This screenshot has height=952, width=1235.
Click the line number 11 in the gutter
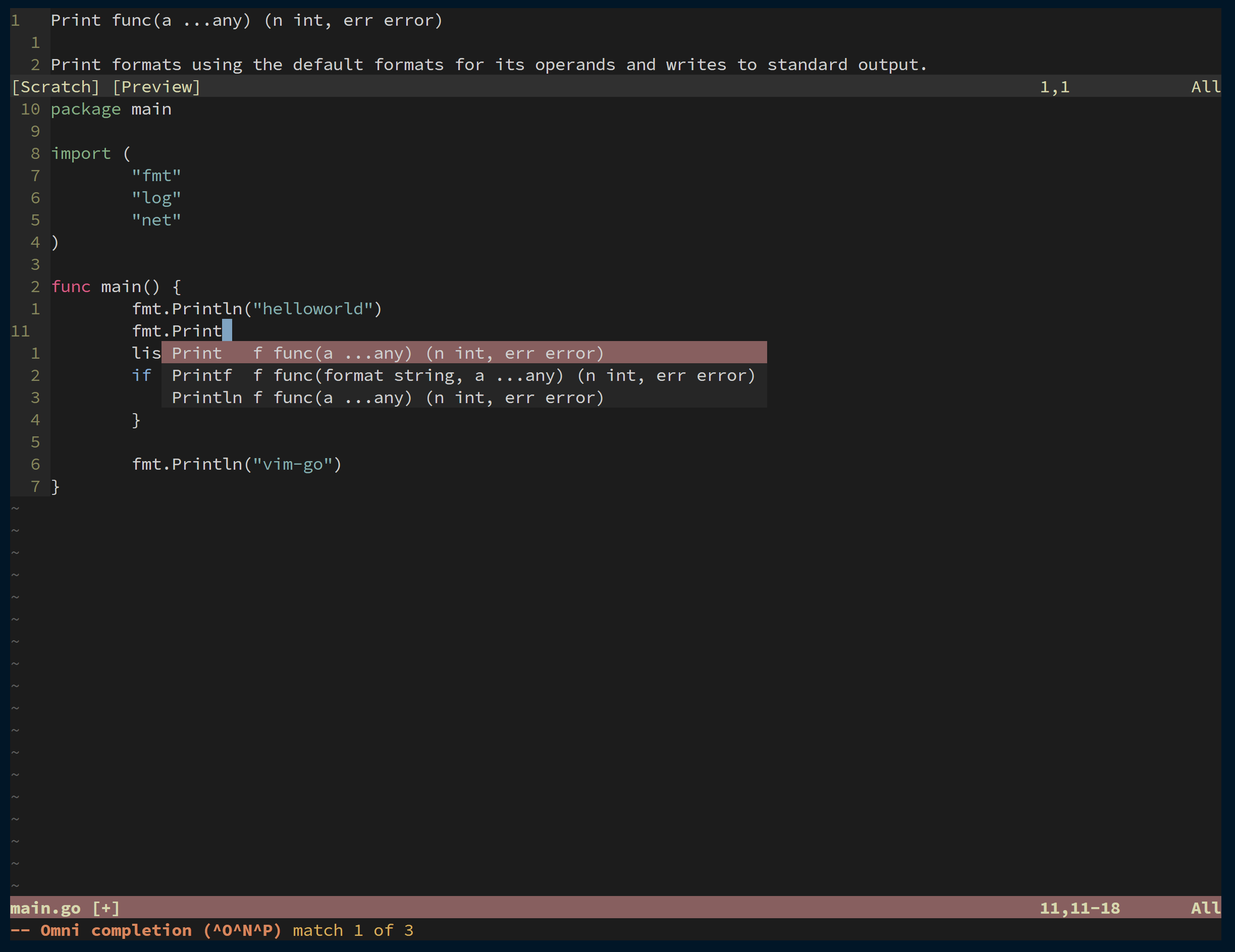[20, 331]
